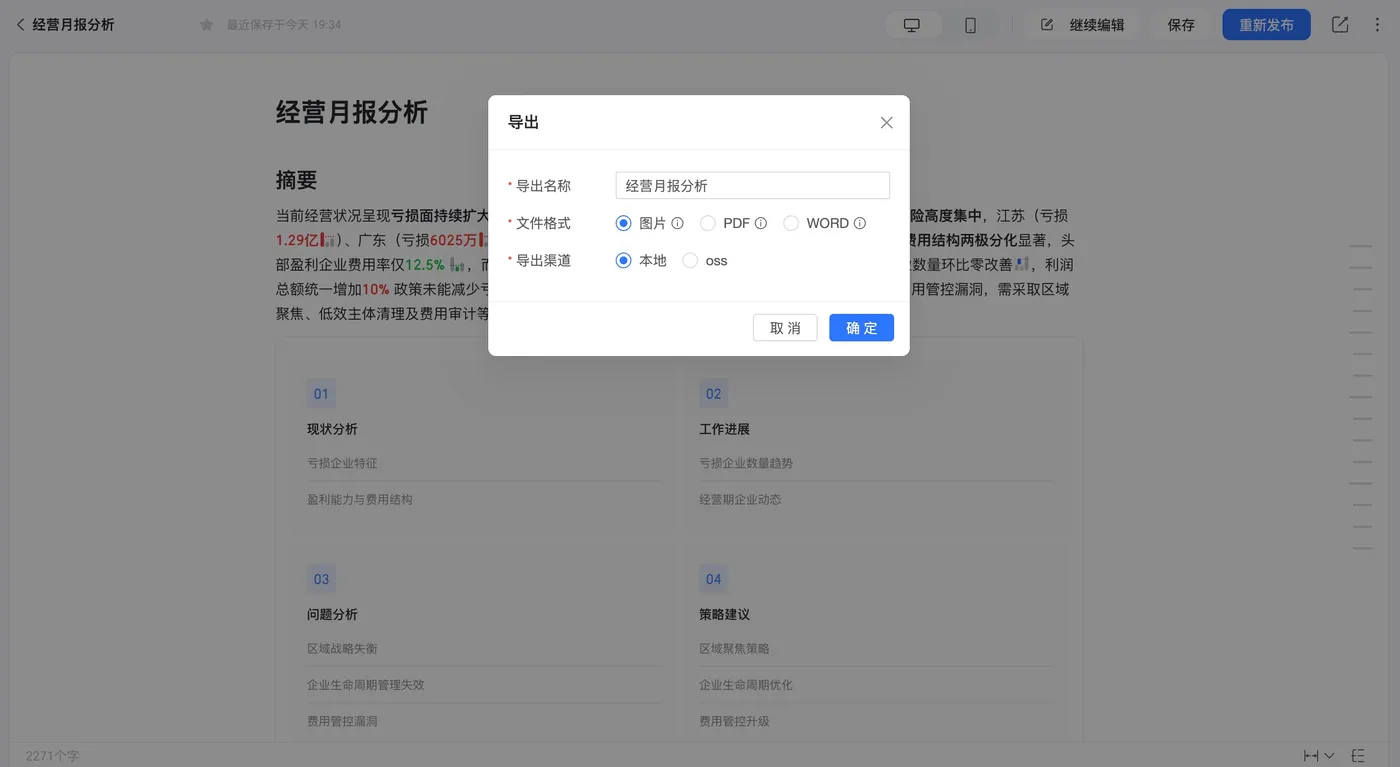Open the 亏损企业数量趋势 section link
This screenshot has width=1400, height=767.
746,463
